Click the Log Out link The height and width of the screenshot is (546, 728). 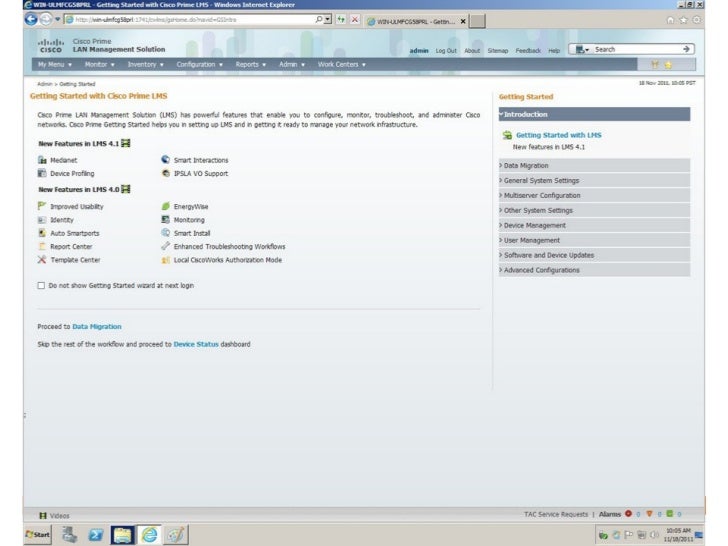pyautogui.click(x=446, y=51)
